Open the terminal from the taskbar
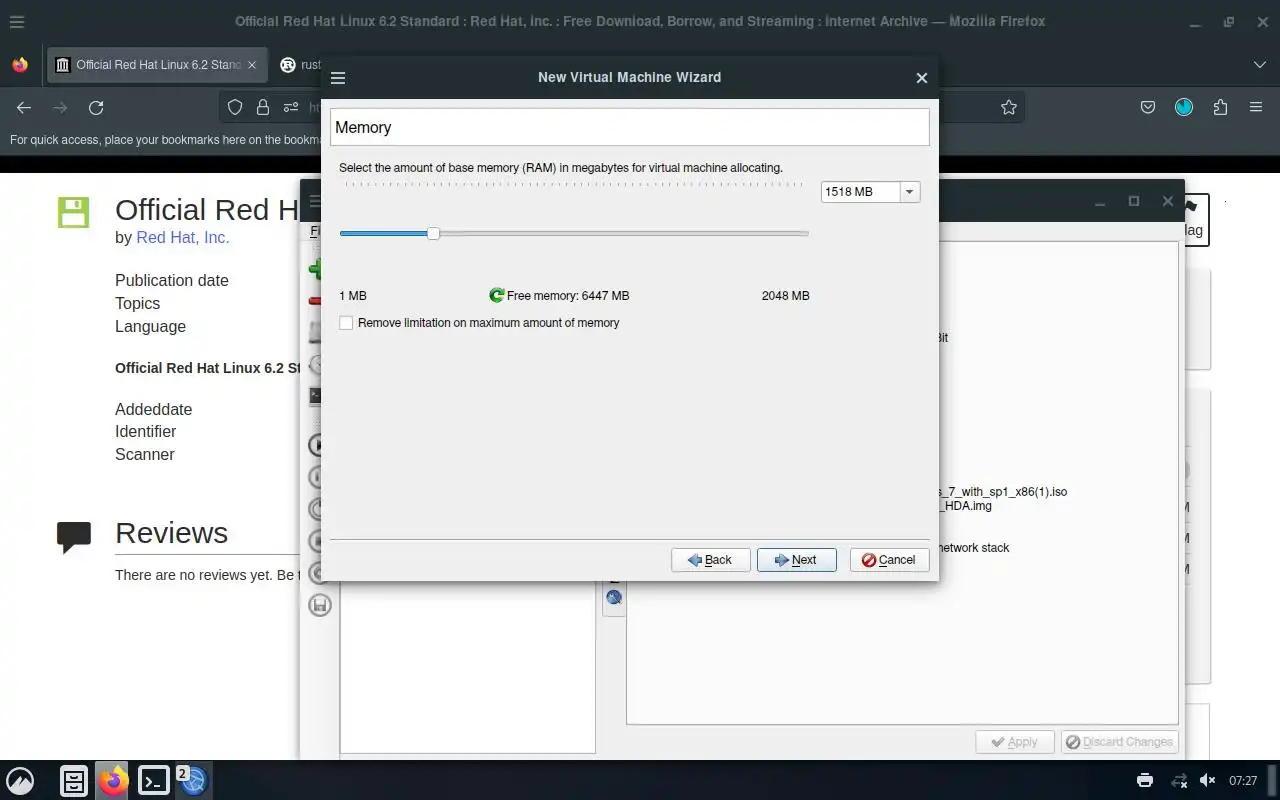 click(x=153, y=780)
